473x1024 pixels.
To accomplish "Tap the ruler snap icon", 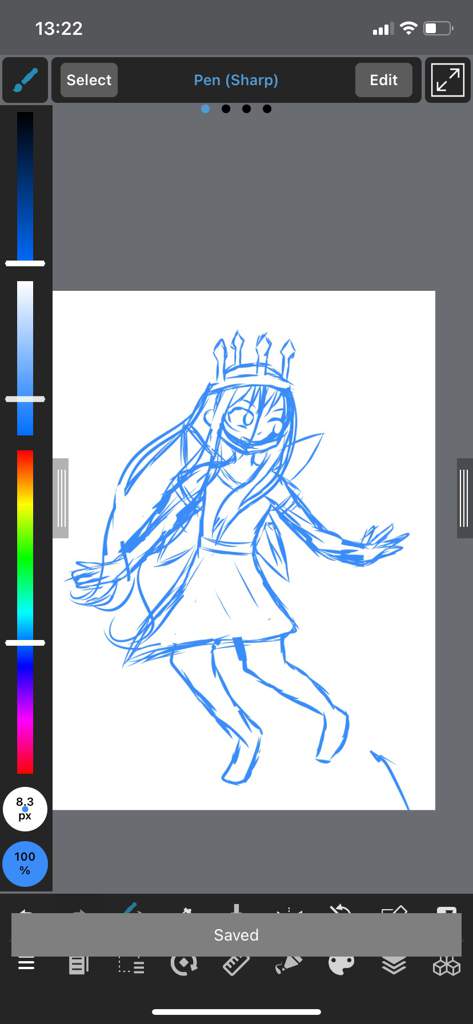I will [x=236, y=965].
